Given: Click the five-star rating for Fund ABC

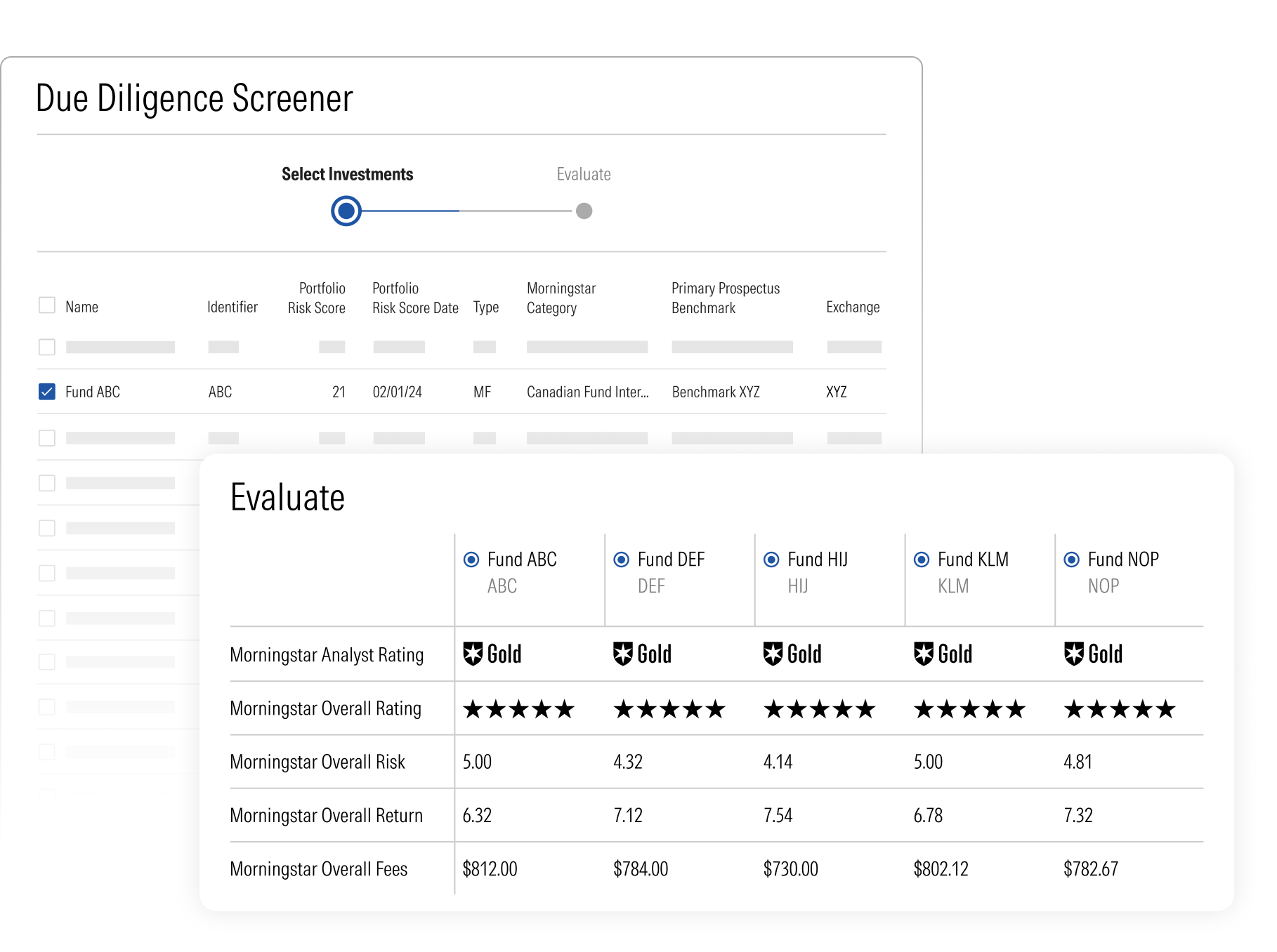Looking at the screenshot, I should pyautogui.click(x=519, y=709).
